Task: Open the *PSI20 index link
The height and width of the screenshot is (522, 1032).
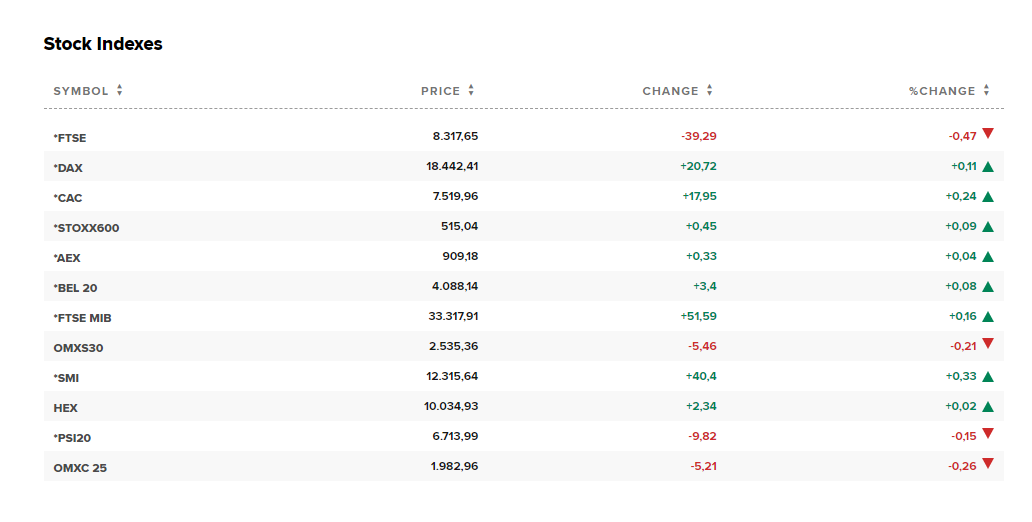Action: (x=72, y=438)
